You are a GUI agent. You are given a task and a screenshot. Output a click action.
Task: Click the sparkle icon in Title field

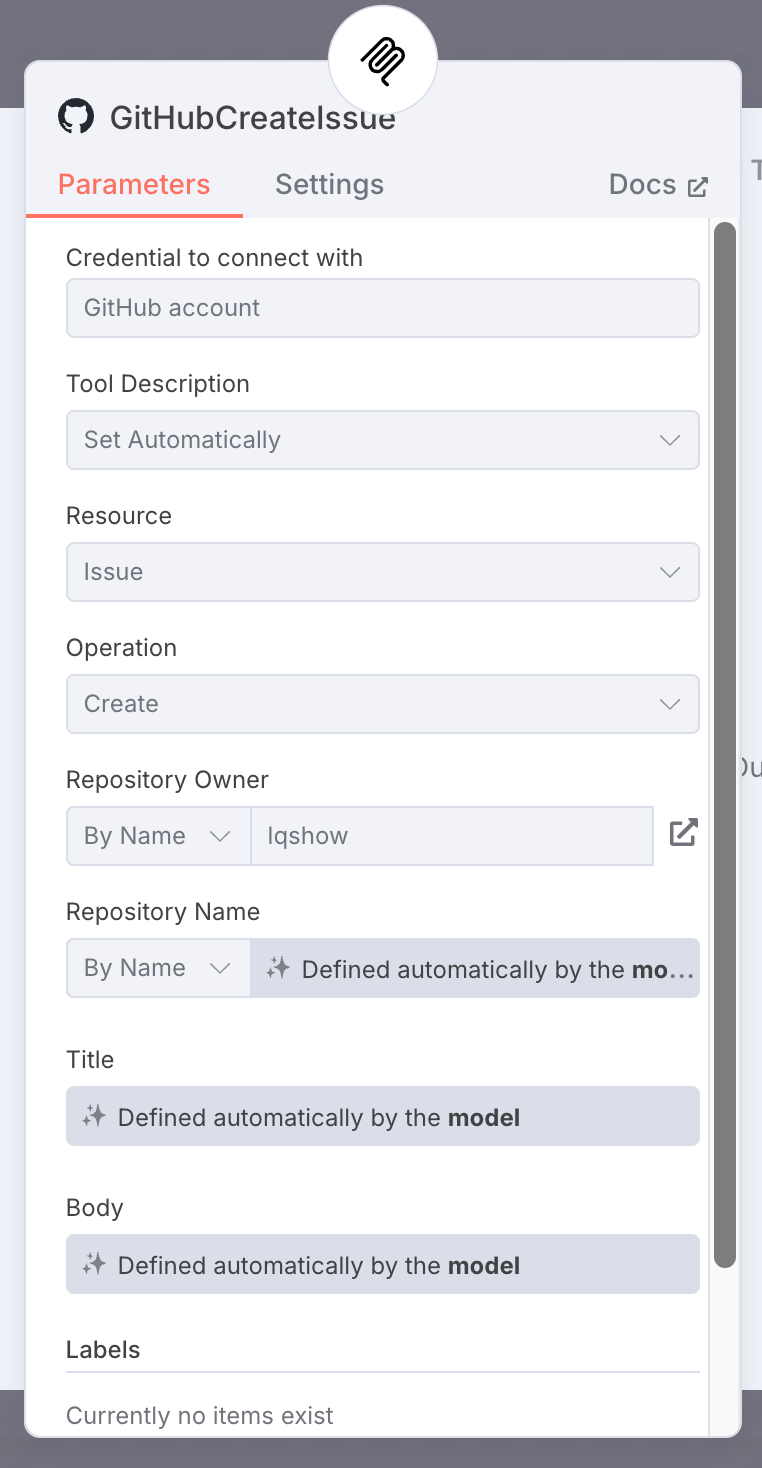coord(94,1116)
